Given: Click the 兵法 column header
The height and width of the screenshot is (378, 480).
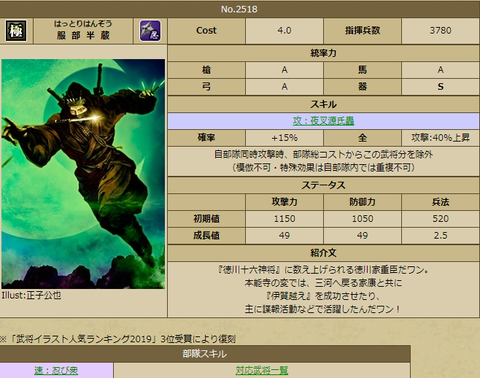Looking at the screenshot, I should (440, 202).
